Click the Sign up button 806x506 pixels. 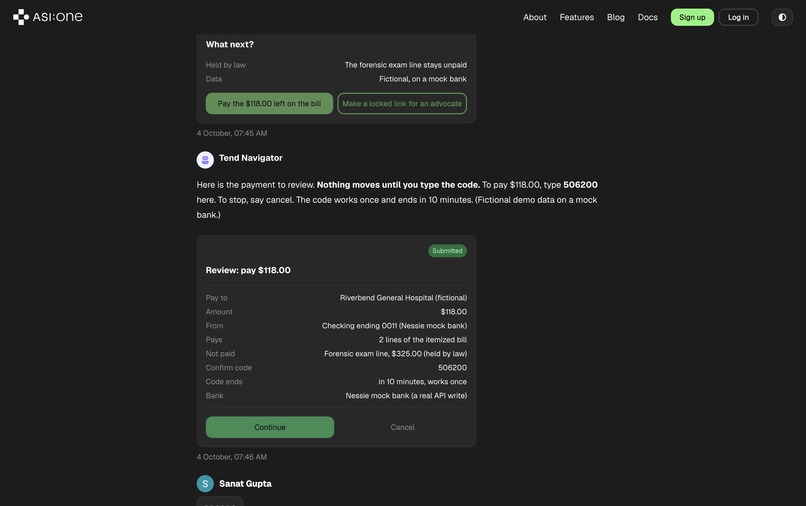pyautogui.click(x=692, y=17)
